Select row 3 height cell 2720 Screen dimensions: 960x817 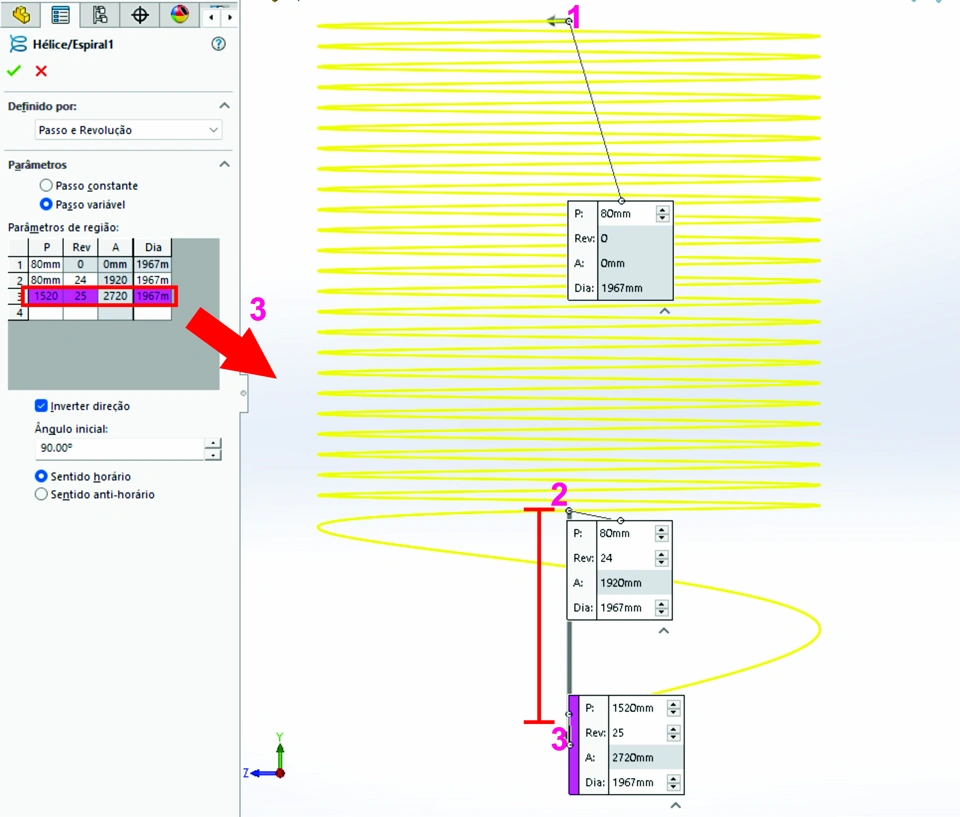coord(116,296)
